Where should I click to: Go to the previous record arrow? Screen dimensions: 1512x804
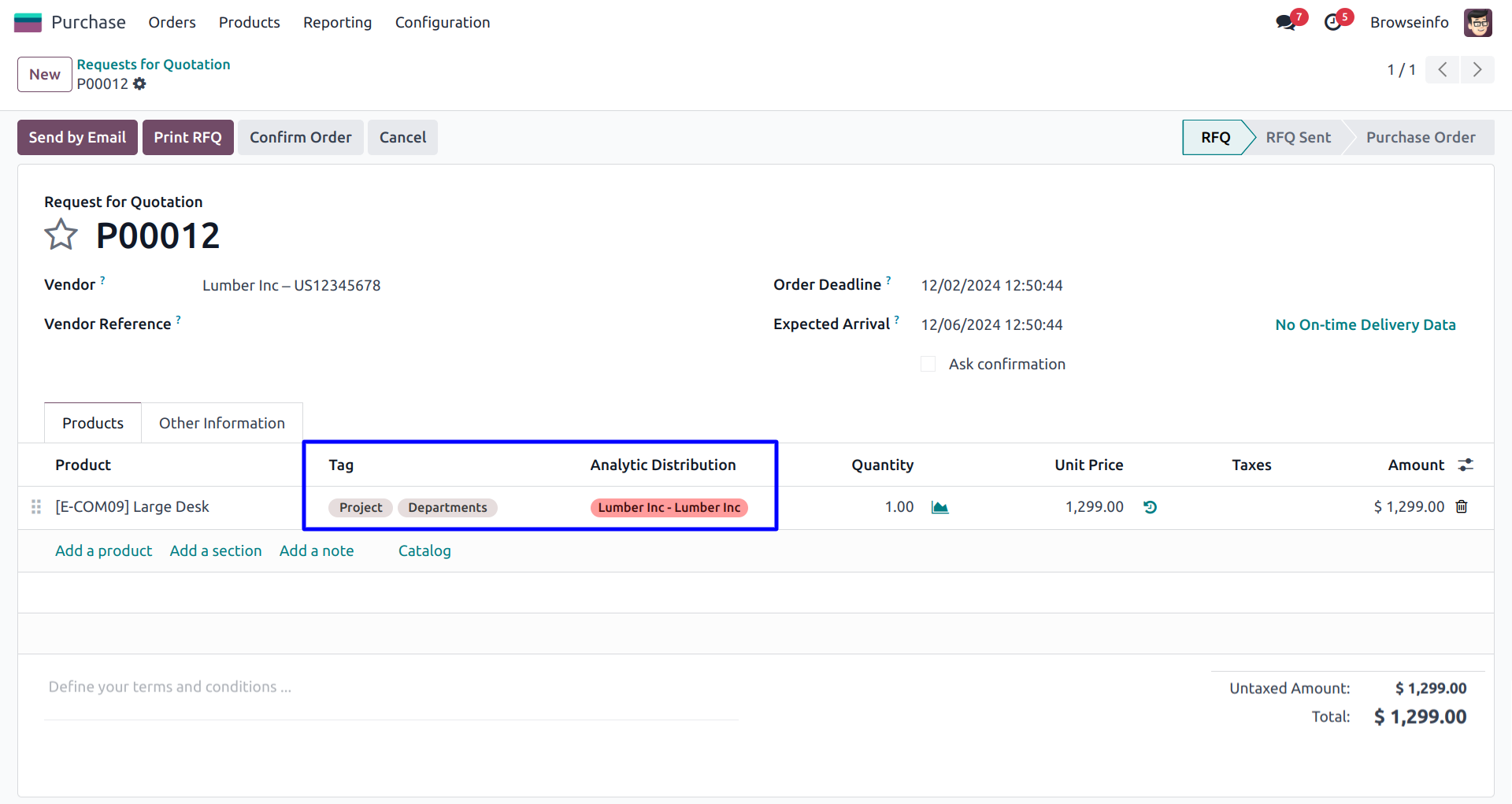point(1443,70)
